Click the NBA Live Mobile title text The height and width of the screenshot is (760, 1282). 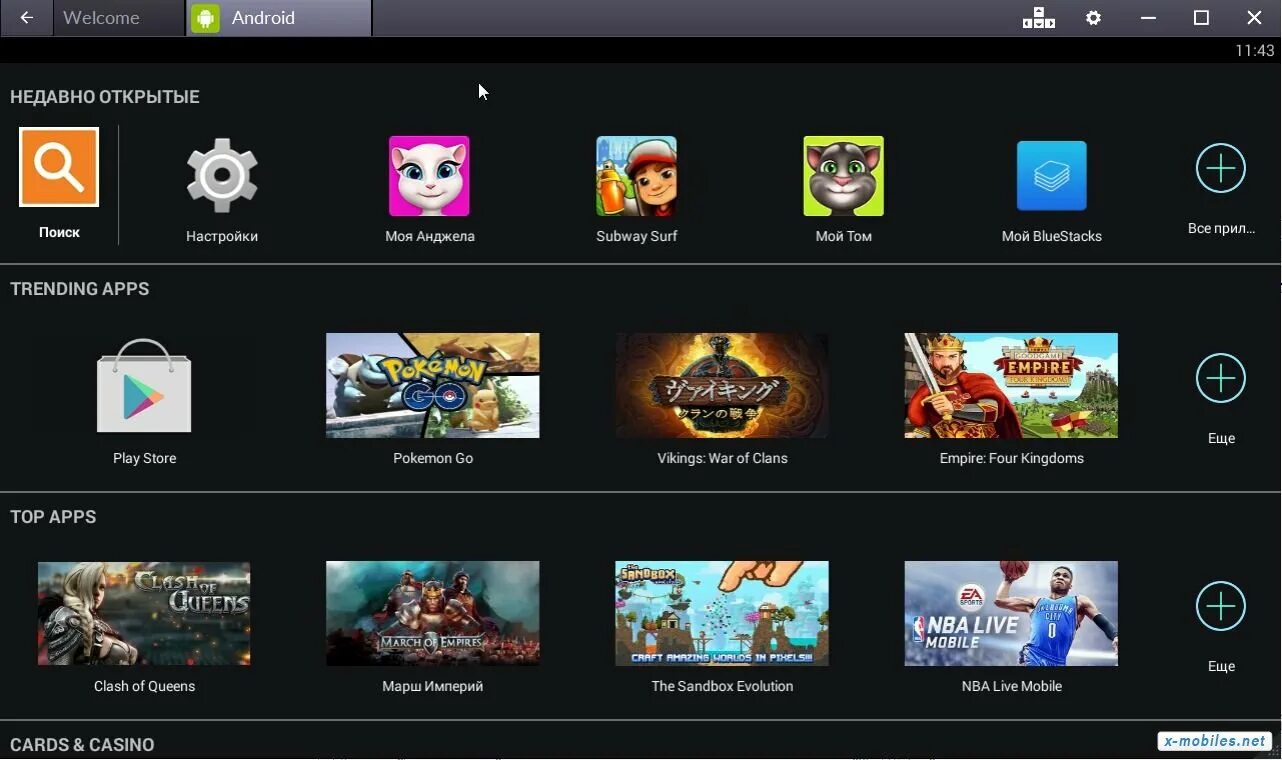click(1011, 687)
